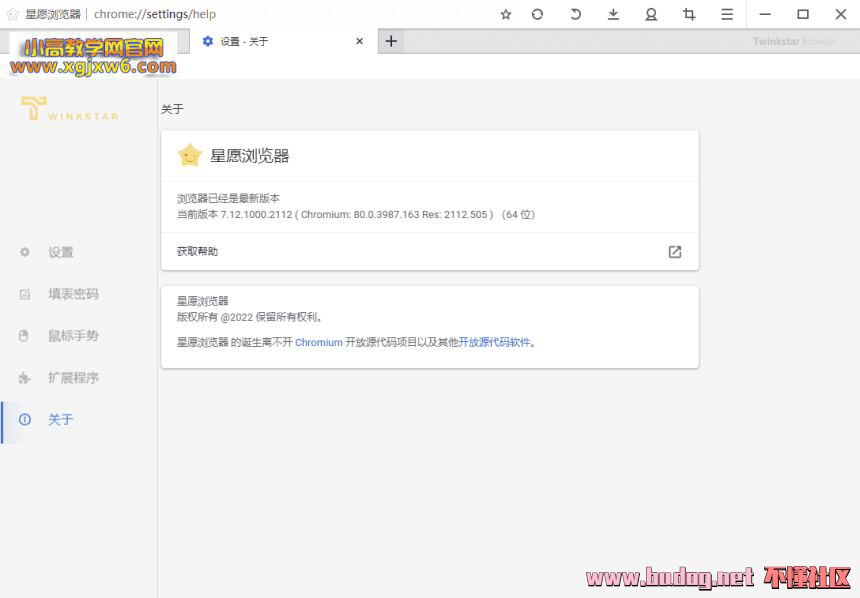This screenshot has height=598, width=860.
Task: Open the 开放源代码软件 link
Action: tap(495, 342)
